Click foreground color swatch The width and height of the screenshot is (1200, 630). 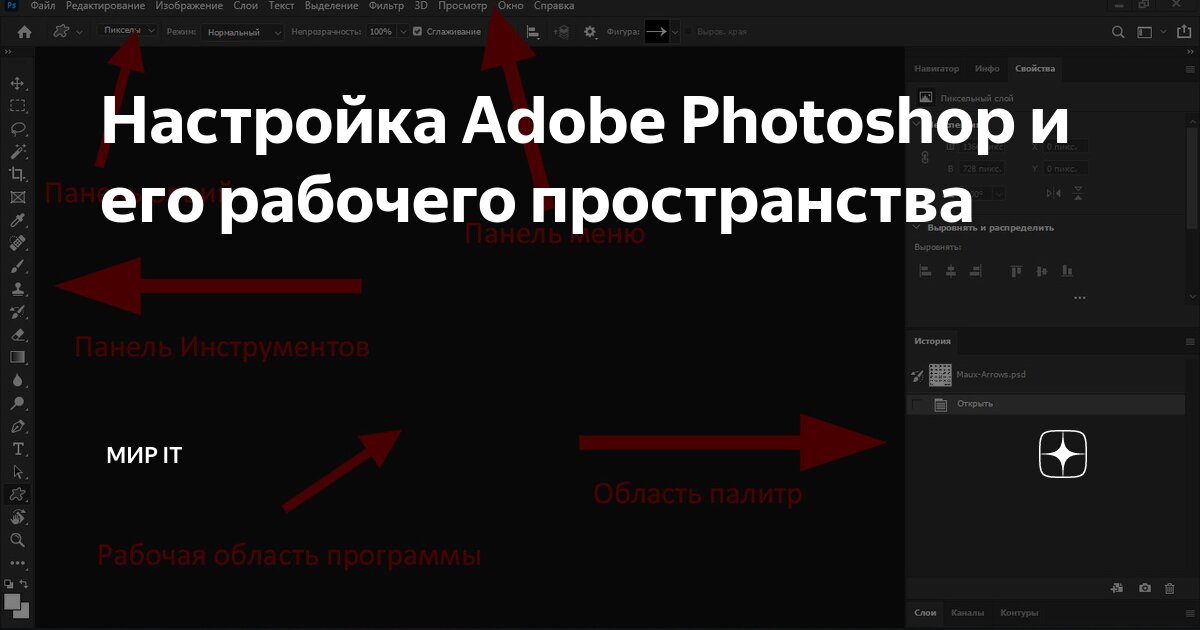pos(13,601)
